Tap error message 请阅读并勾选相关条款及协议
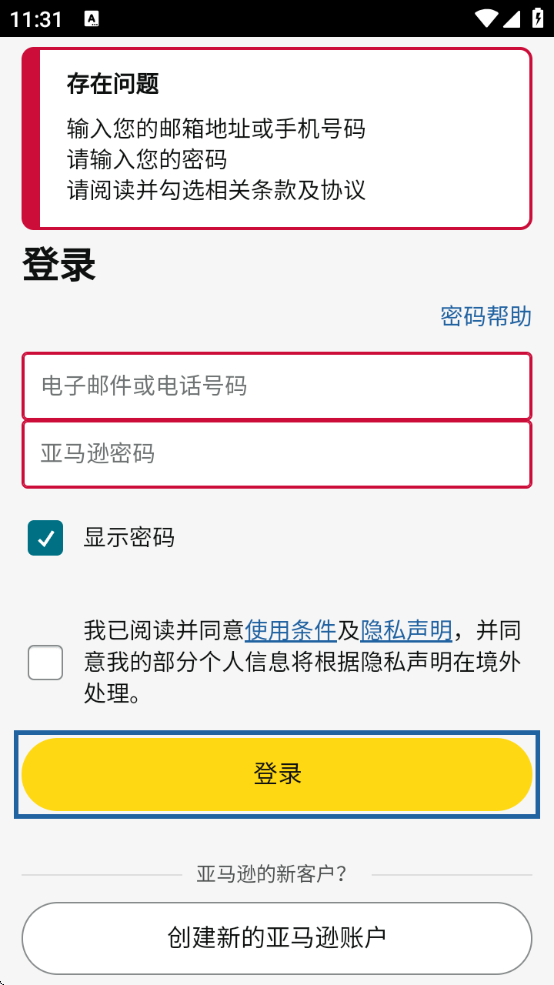Viewport: 554px width, 985px height. point(216,189)
